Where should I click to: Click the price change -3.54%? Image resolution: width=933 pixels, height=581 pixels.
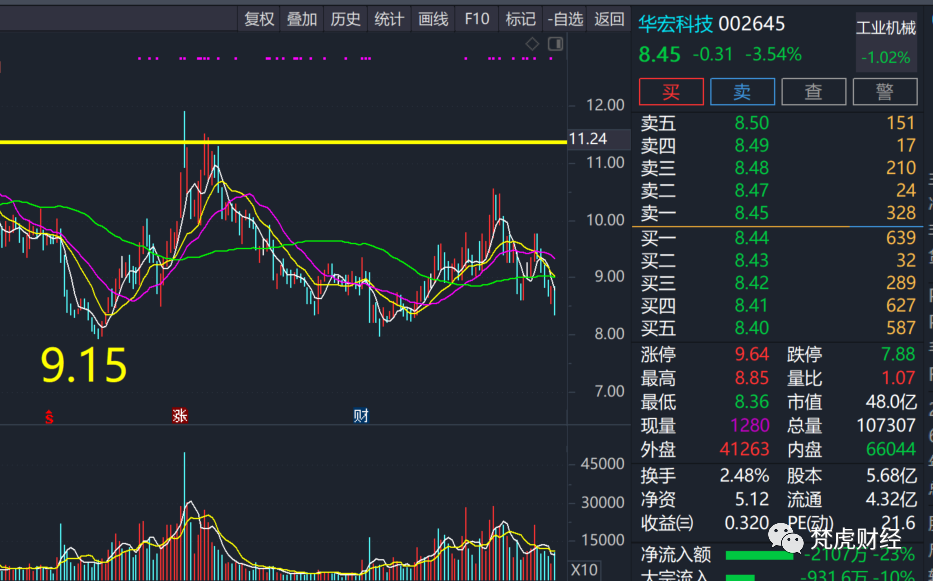[774, 55]
